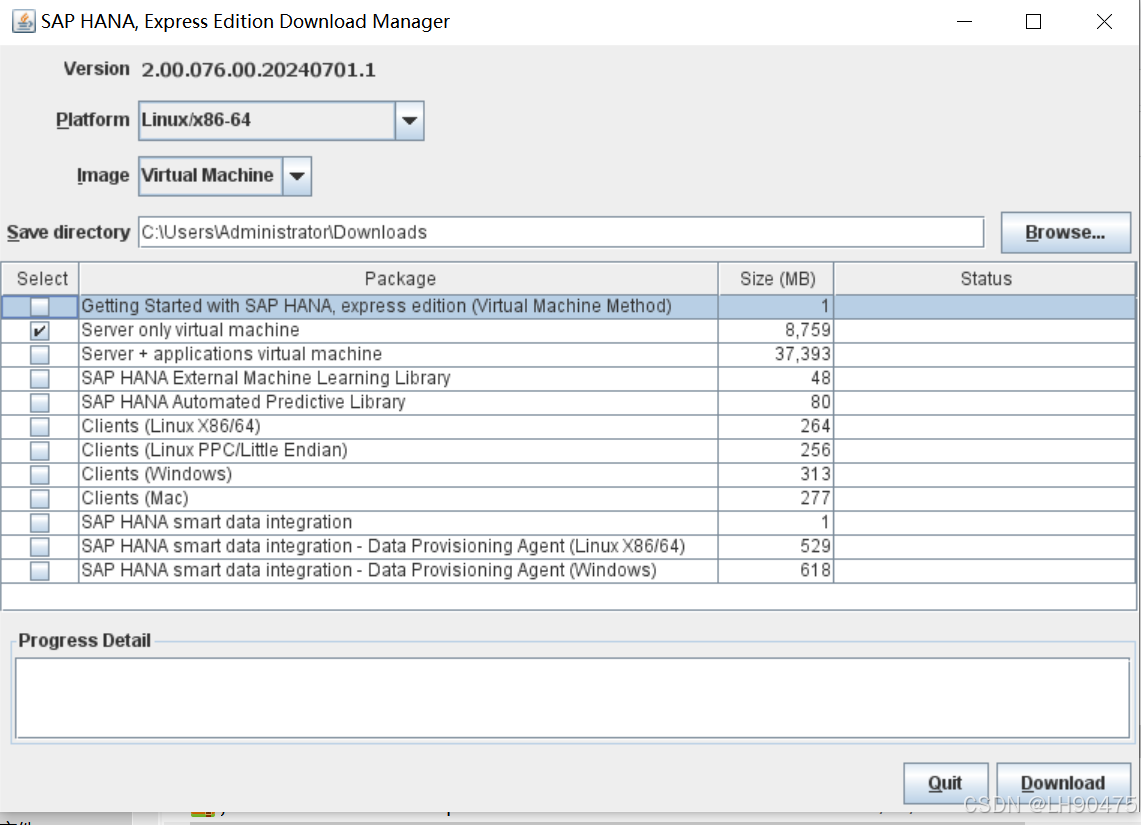
Task: Click the Browse... button
Action: [x=1065, y=233]
